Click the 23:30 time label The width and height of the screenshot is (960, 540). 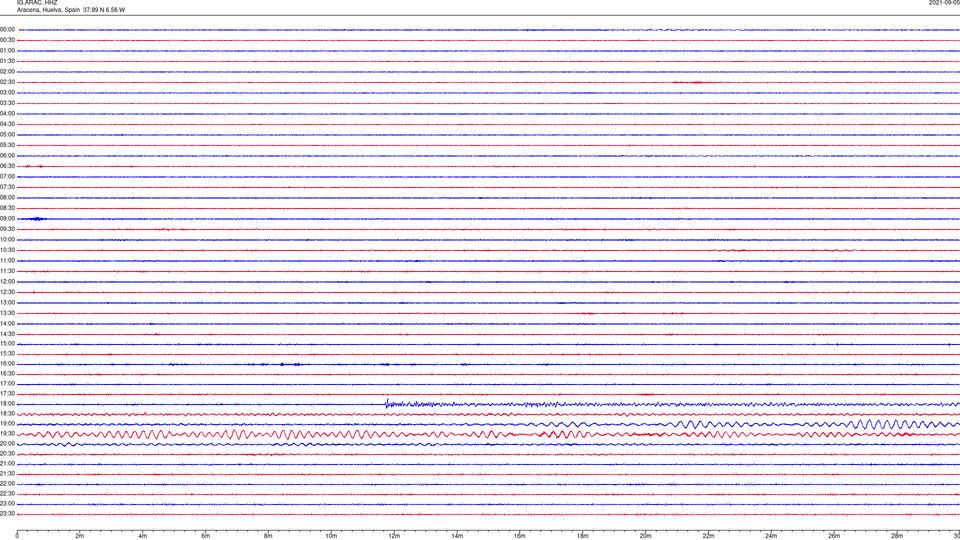coord(7,514)
